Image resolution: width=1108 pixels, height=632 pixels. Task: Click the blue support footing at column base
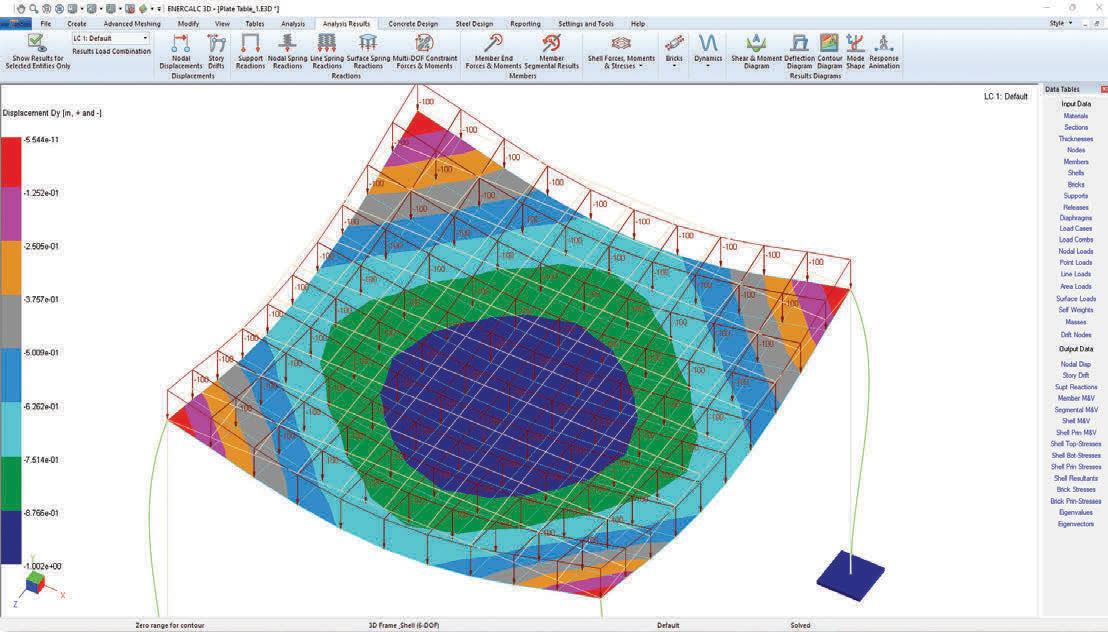click(x=851, y=575)
